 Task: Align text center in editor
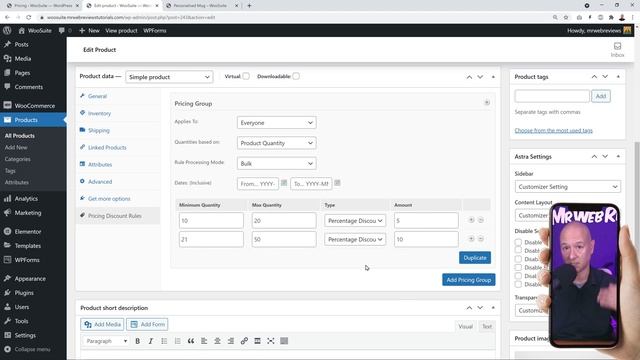click(217, 341)
